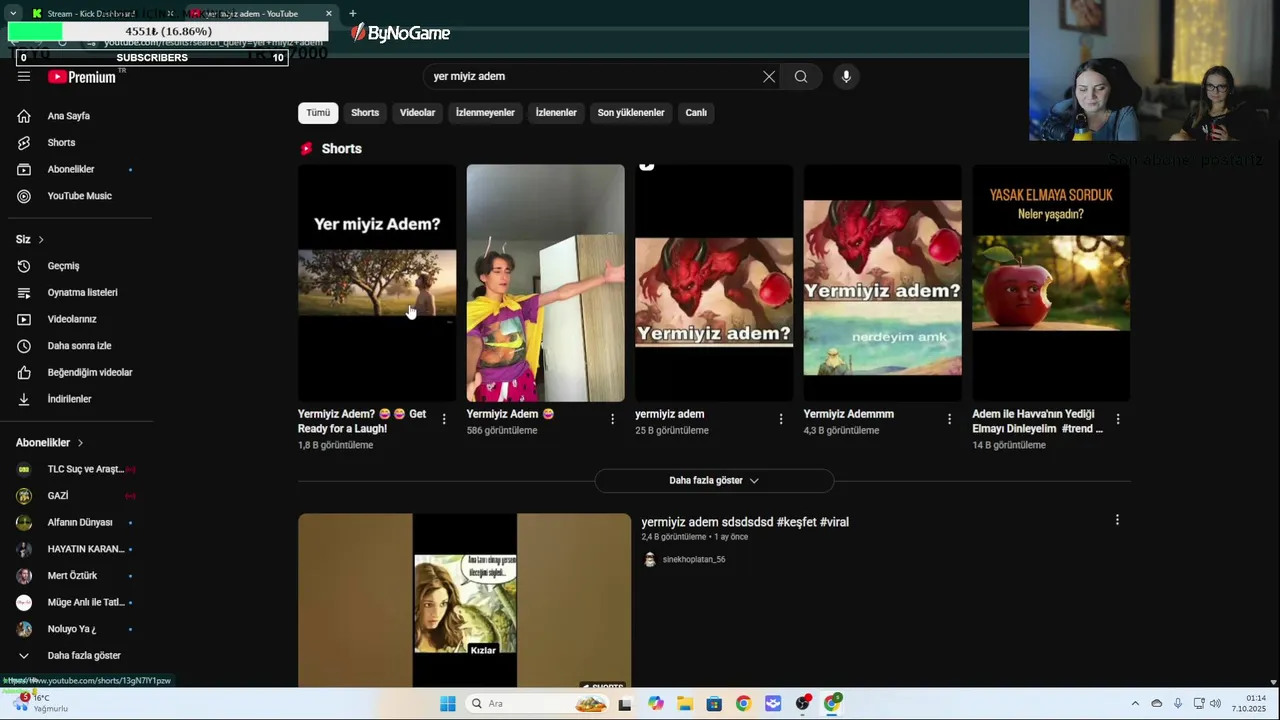Select the İzlenenler filter chip
The height and width of the screenshot is (720, 1280).
[556, 113]
